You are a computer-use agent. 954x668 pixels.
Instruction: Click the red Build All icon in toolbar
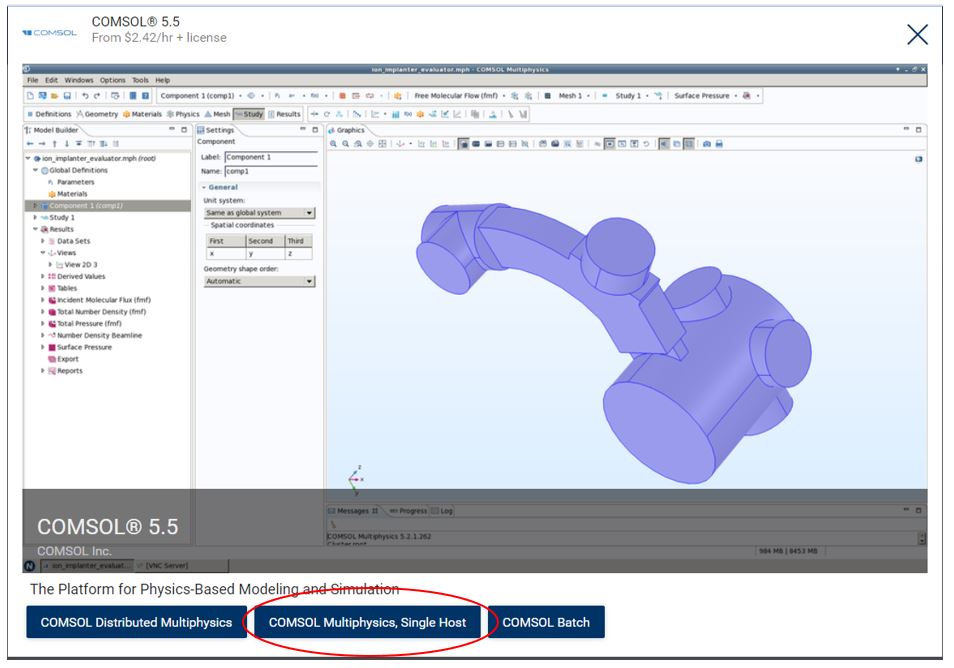343,96
